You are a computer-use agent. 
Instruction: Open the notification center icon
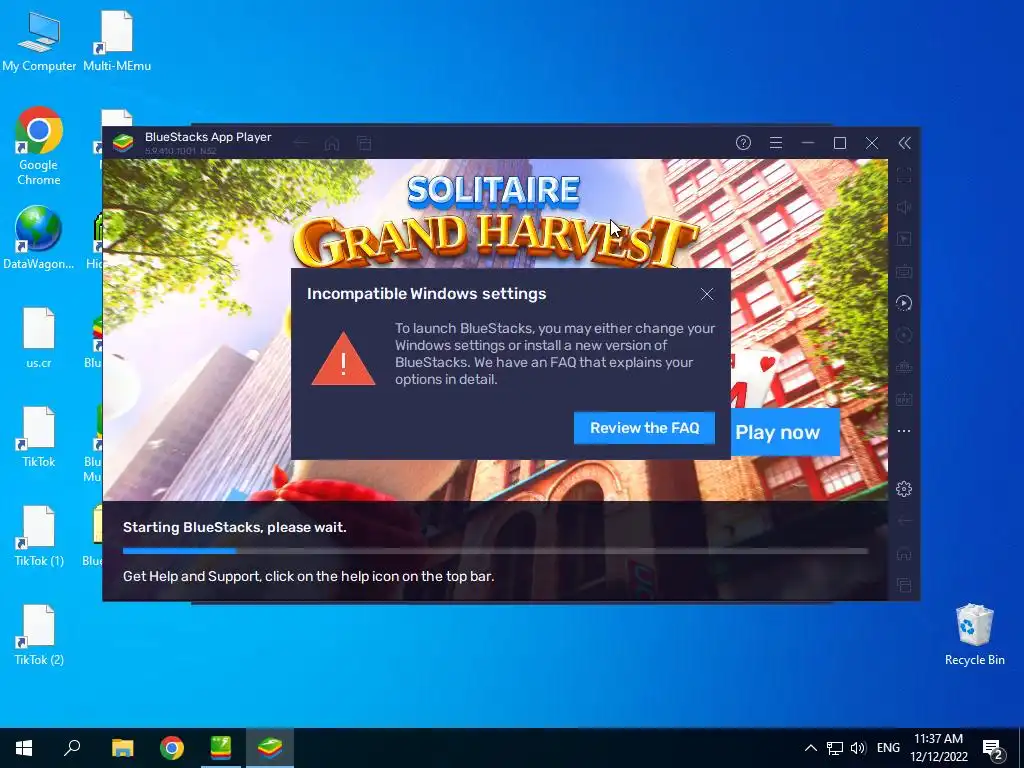(993, 750)
